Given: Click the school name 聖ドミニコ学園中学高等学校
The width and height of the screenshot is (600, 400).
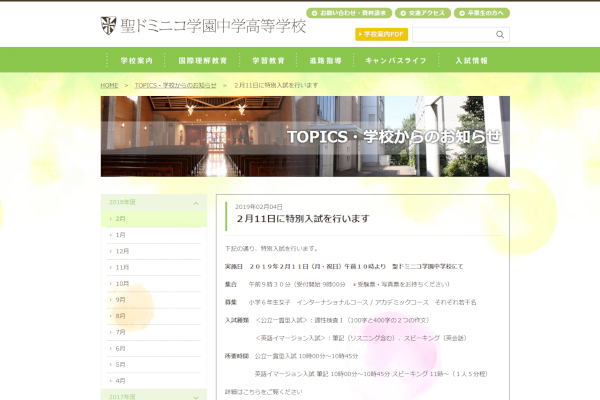Looking at the screenshot, I should pos(213,26).
